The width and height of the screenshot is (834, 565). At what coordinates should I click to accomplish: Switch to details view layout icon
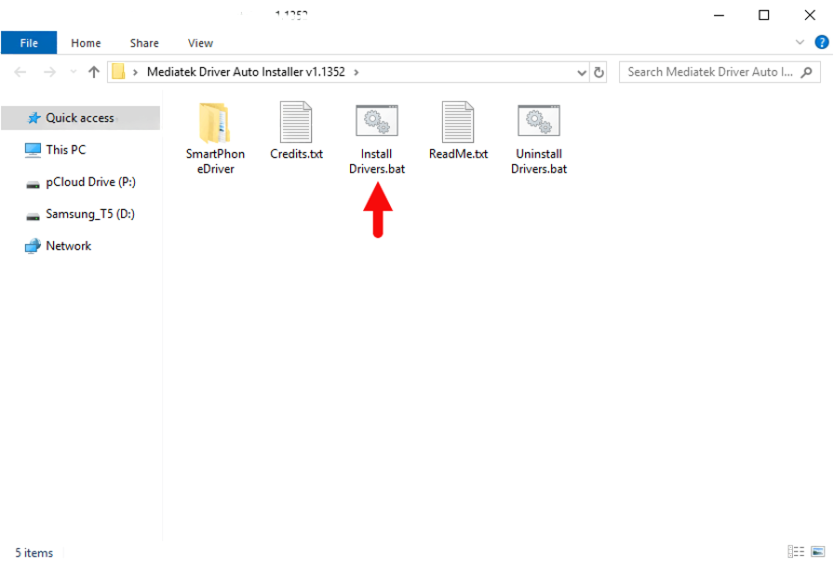[x=796, y=552]
